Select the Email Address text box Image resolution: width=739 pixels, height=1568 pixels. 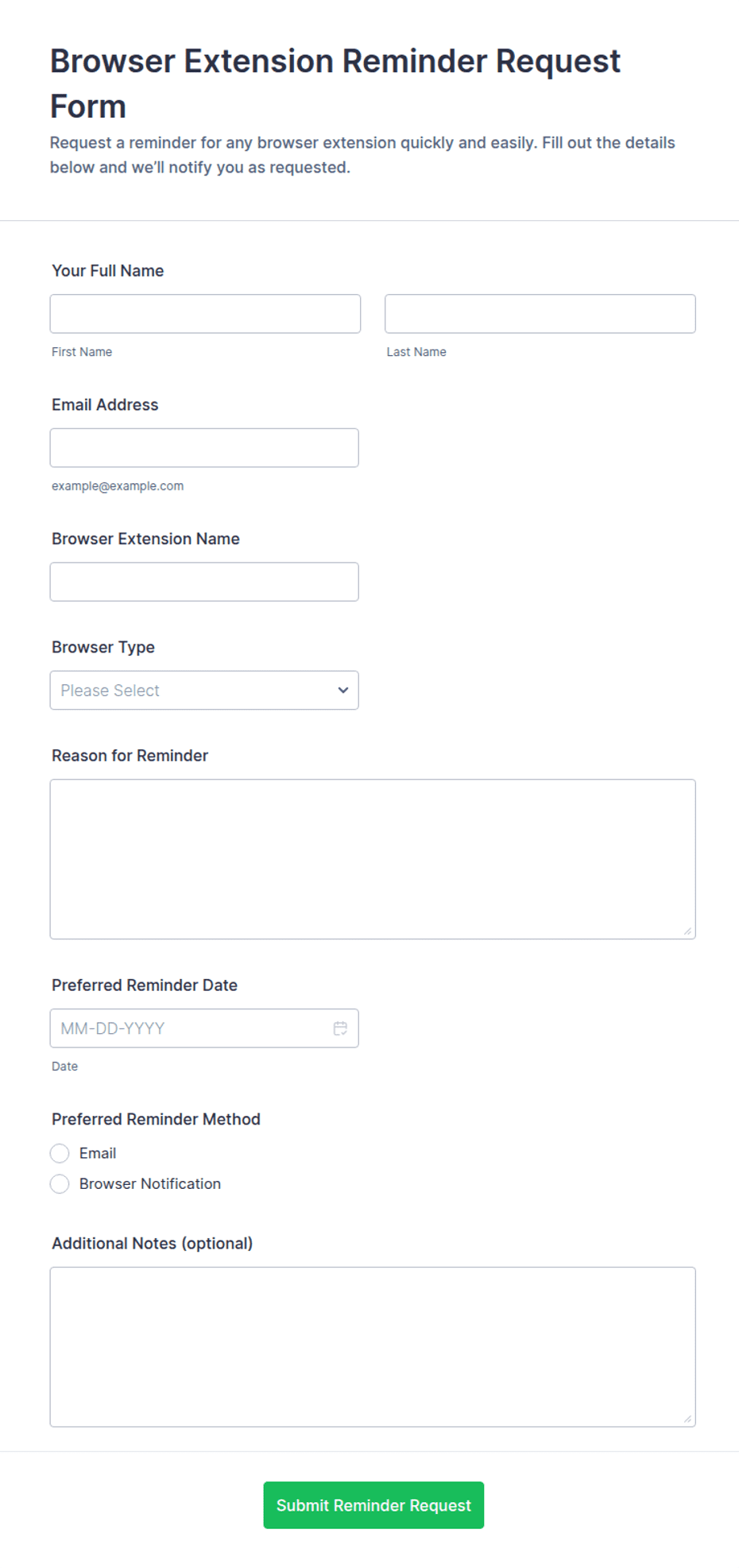click(x=204, y=447)
